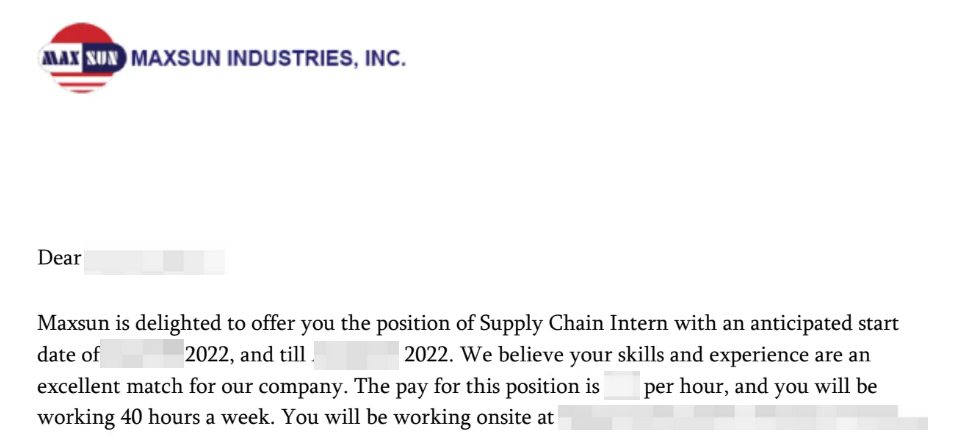Click the blurred recipient name after Dear
This screenshot has width=958, height=447.
point(154,261)
